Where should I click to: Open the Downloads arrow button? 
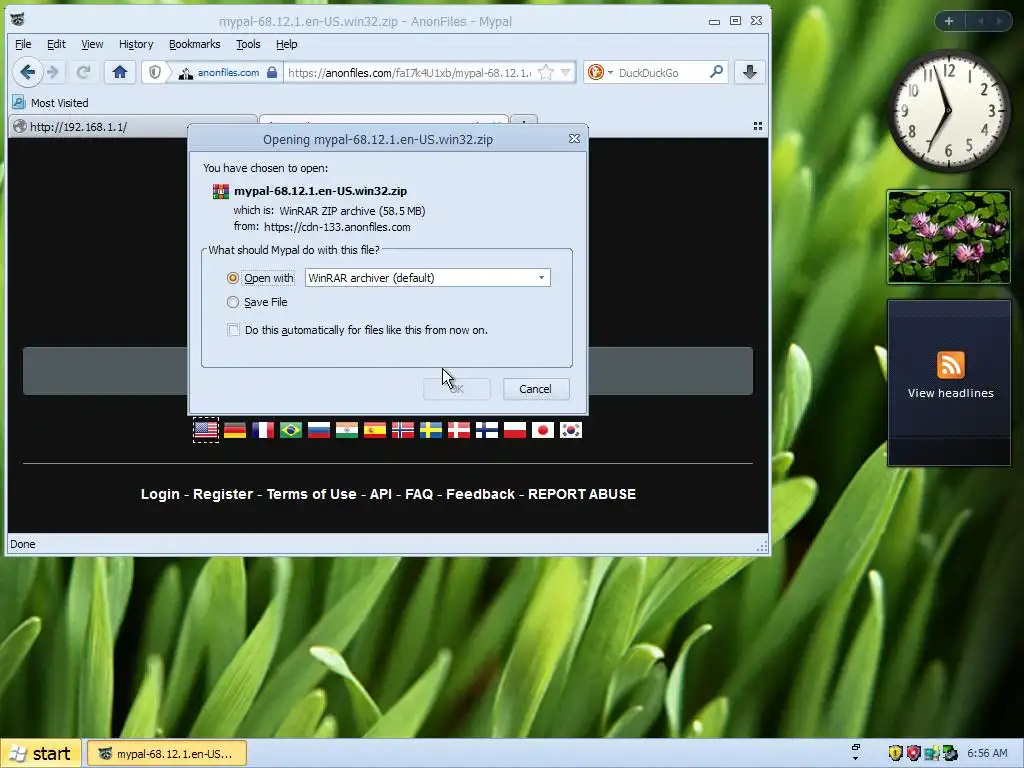pyautogui.click(x=750, y=72)
